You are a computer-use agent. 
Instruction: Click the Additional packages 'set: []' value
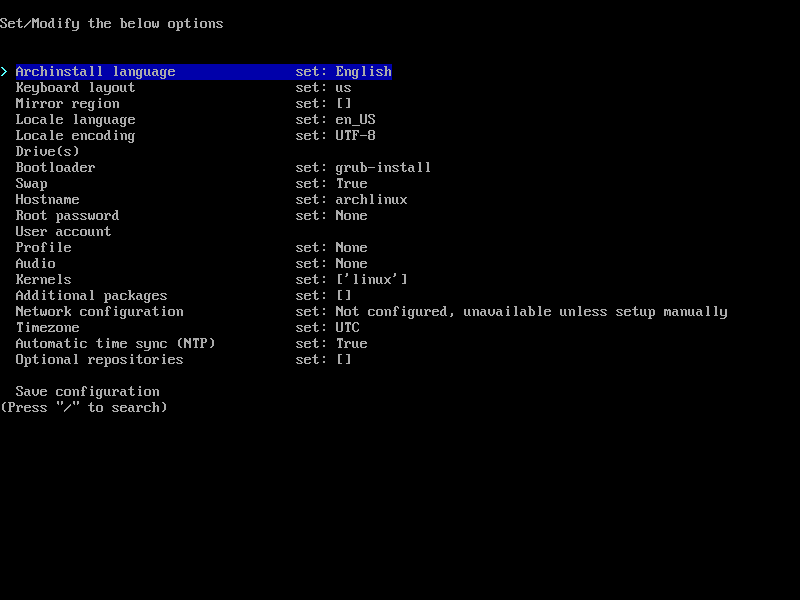click(323, 296)
